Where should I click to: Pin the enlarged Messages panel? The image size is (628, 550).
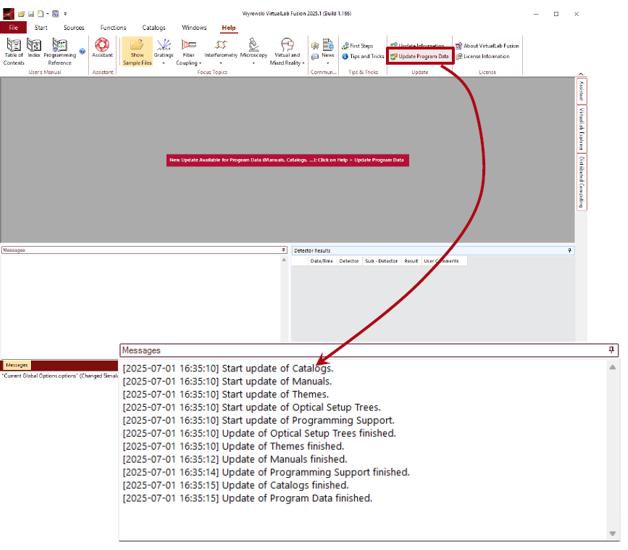tap(611, 350)
